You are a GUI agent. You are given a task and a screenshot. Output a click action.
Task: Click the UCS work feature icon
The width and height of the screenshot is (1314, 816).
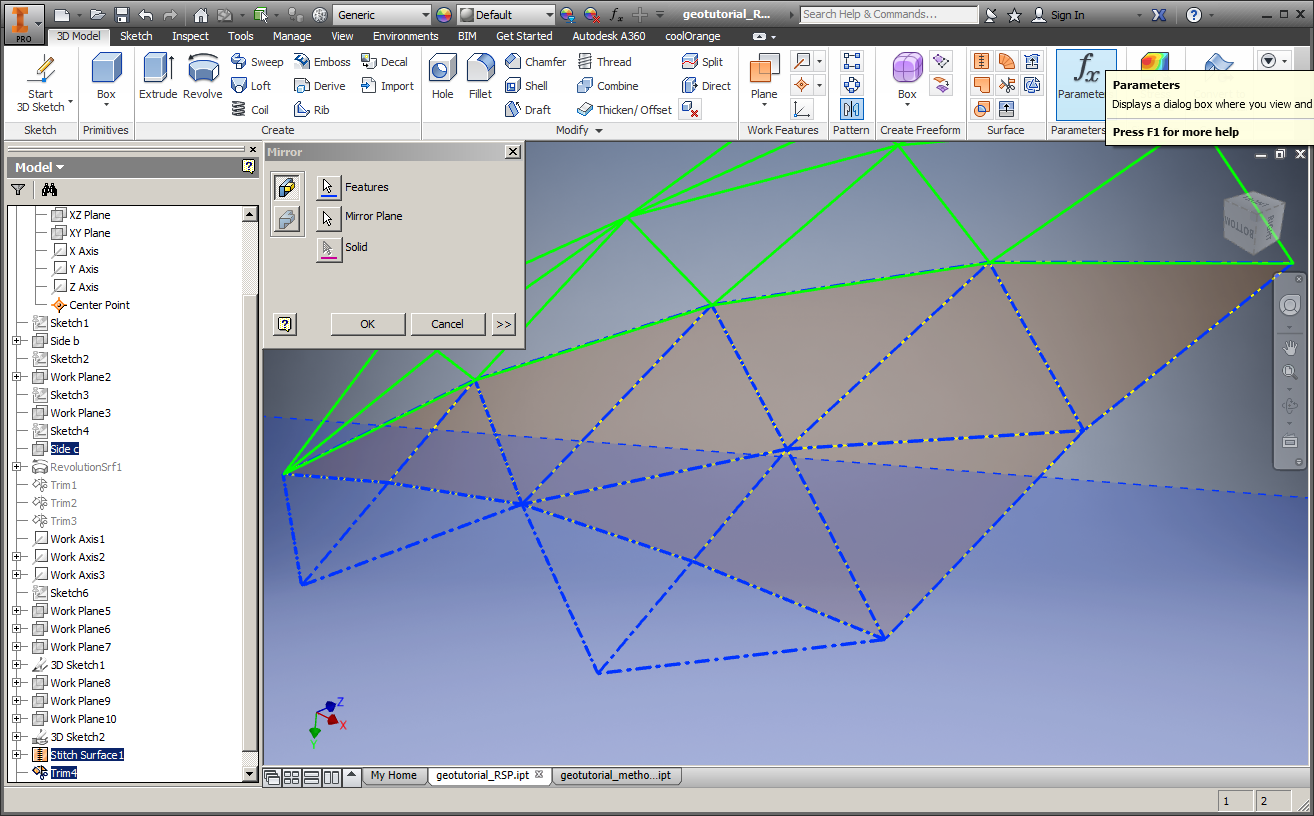802,109
